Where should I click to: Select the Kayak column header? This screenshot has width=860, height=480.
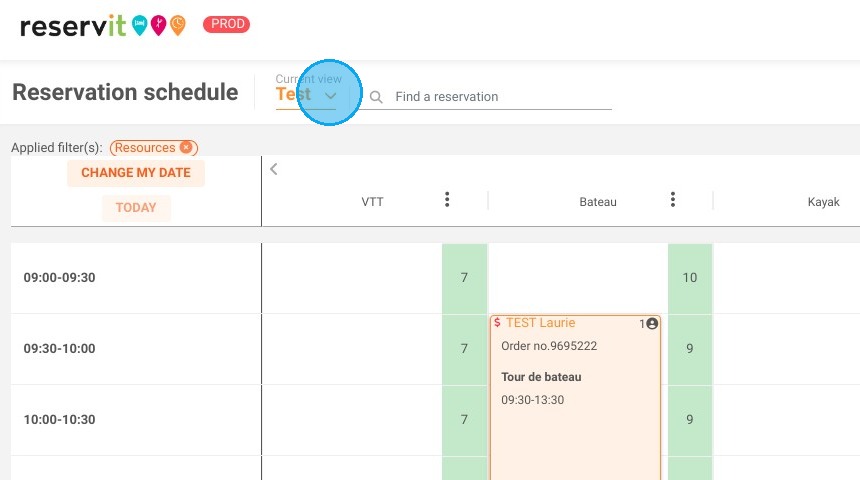click(823, 202)
